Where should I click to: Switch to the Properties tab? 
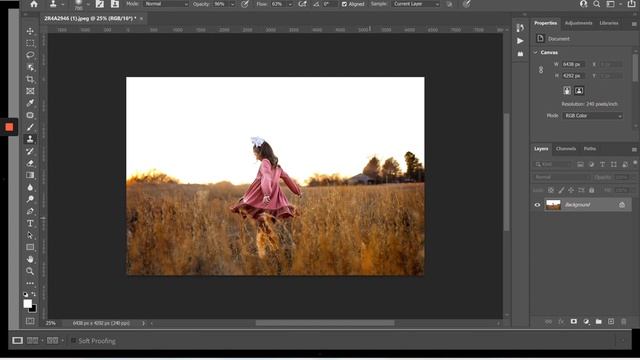(x=546, y=23)
